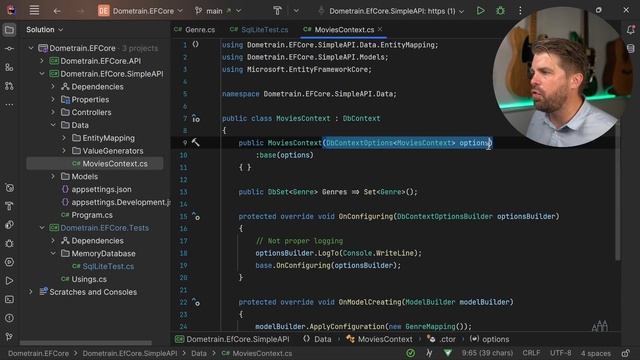
Task: Open the Dometrain.EfCore solution dropdown
Action: tap(140, 11)
